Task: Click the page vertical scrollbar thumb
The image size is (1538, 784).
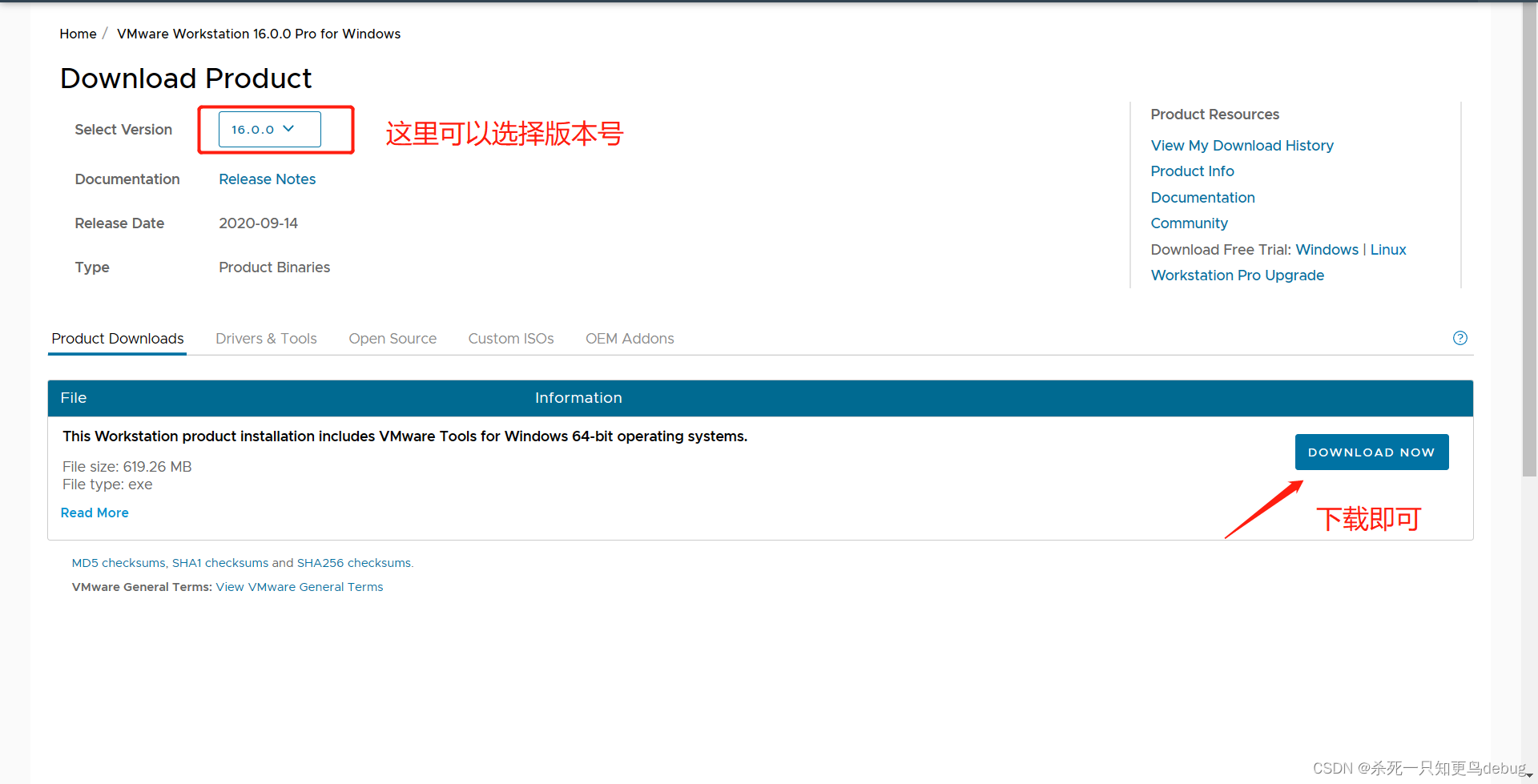Action: click(x=1529, y=240)
